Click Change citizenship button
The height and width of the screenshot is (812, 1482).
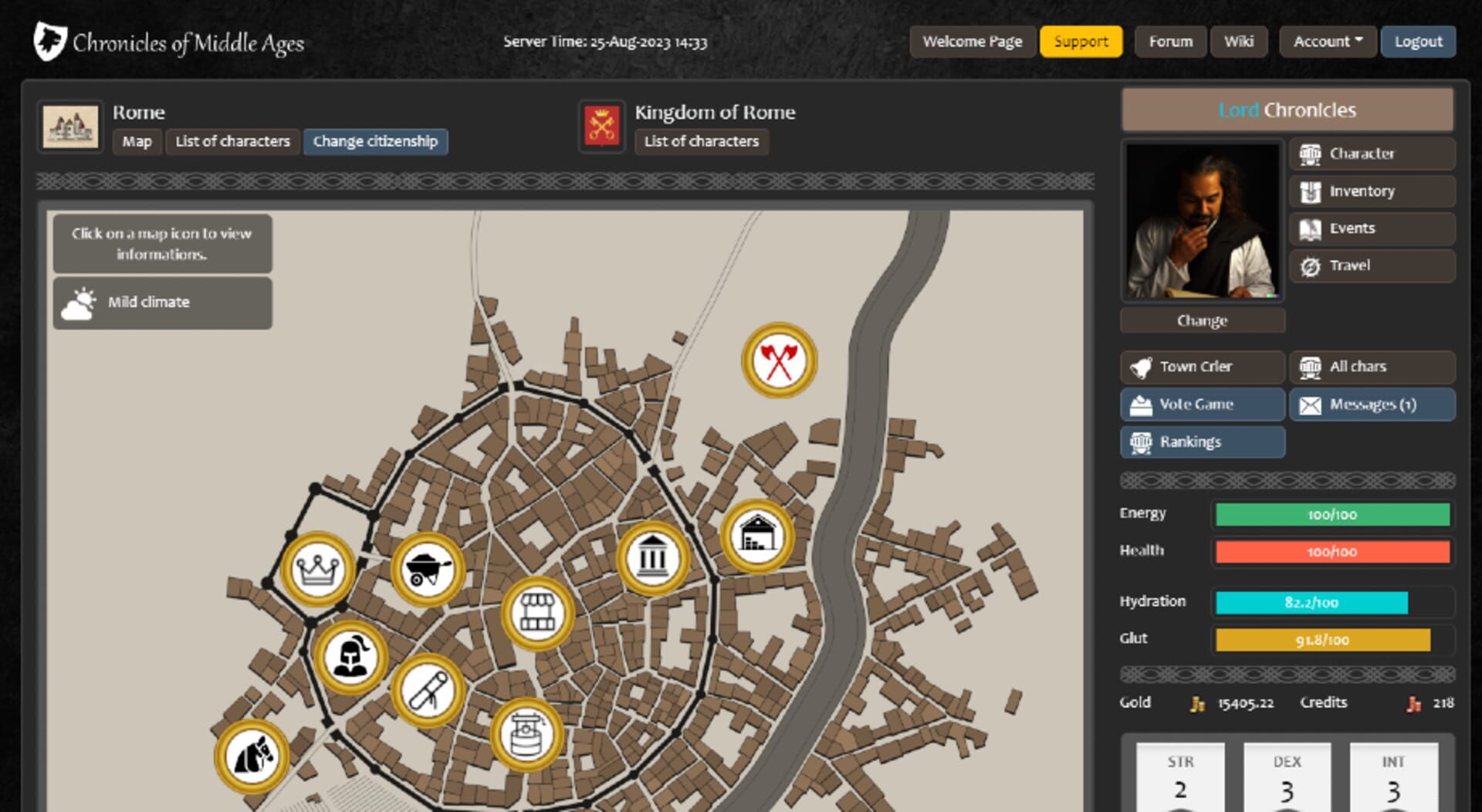(375, 141)
